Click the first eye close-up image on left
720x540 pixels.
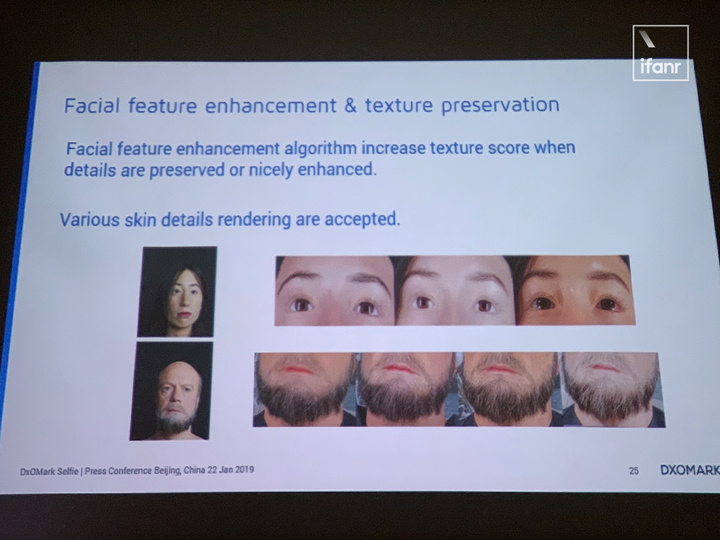pyautogui.click(x=335, y=291)
